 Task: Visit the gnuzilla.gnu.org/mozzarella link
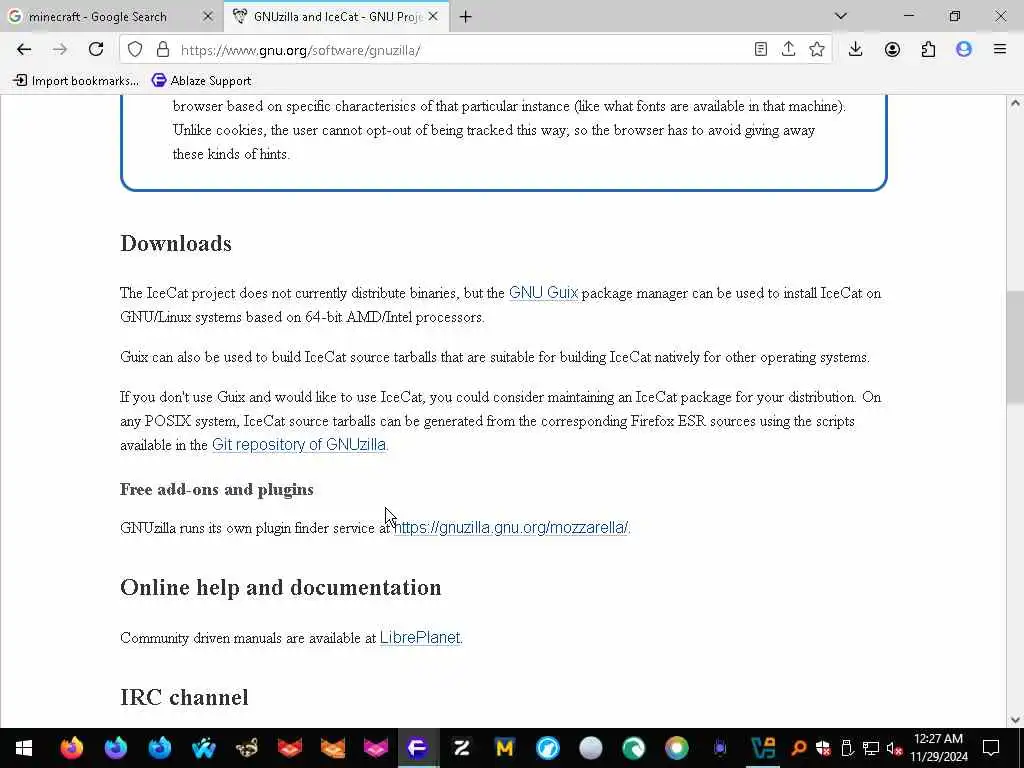511,528
